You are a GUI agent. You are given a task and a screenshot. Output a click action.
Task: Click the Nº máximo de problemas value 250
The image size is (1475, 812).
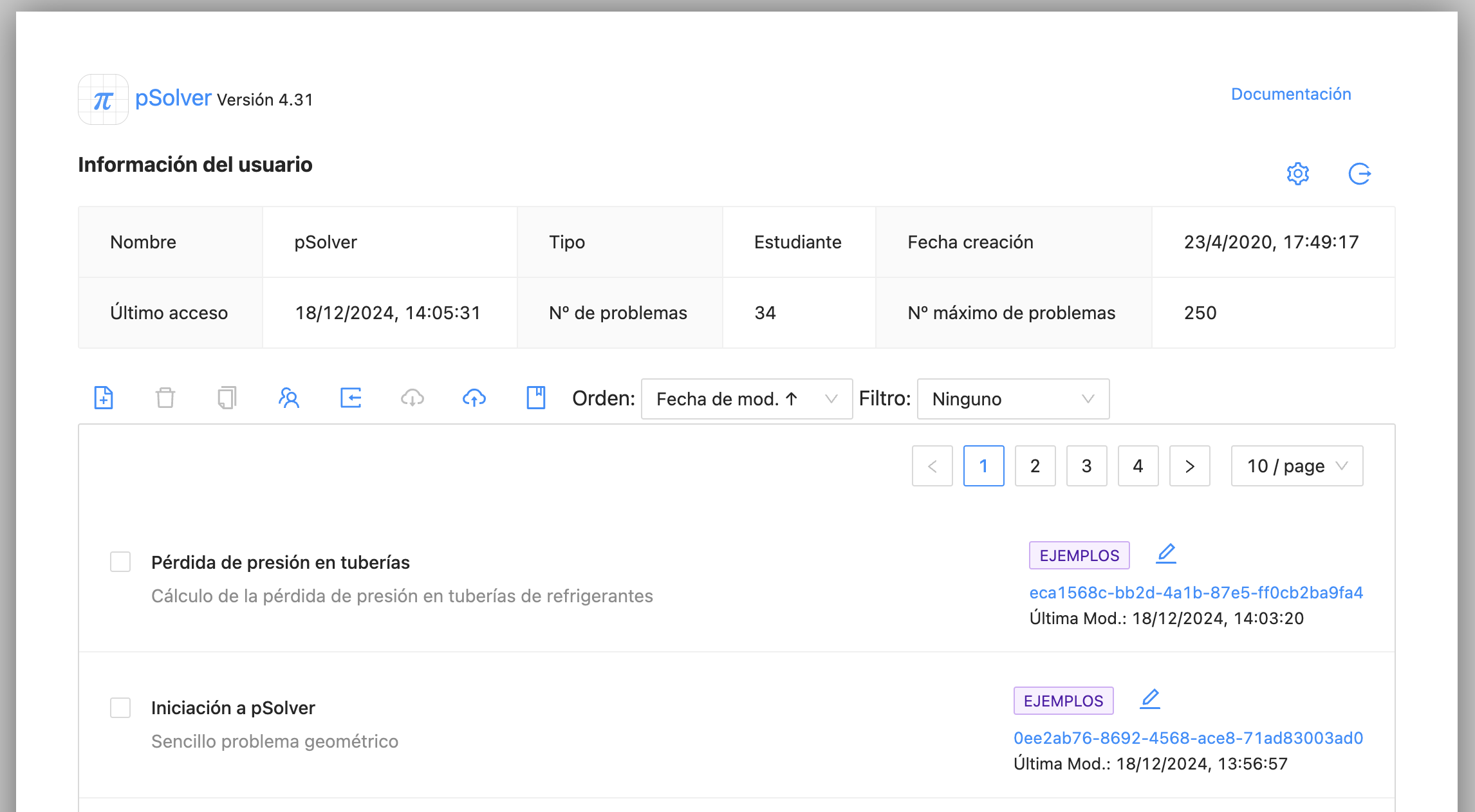pos(1273,313)
